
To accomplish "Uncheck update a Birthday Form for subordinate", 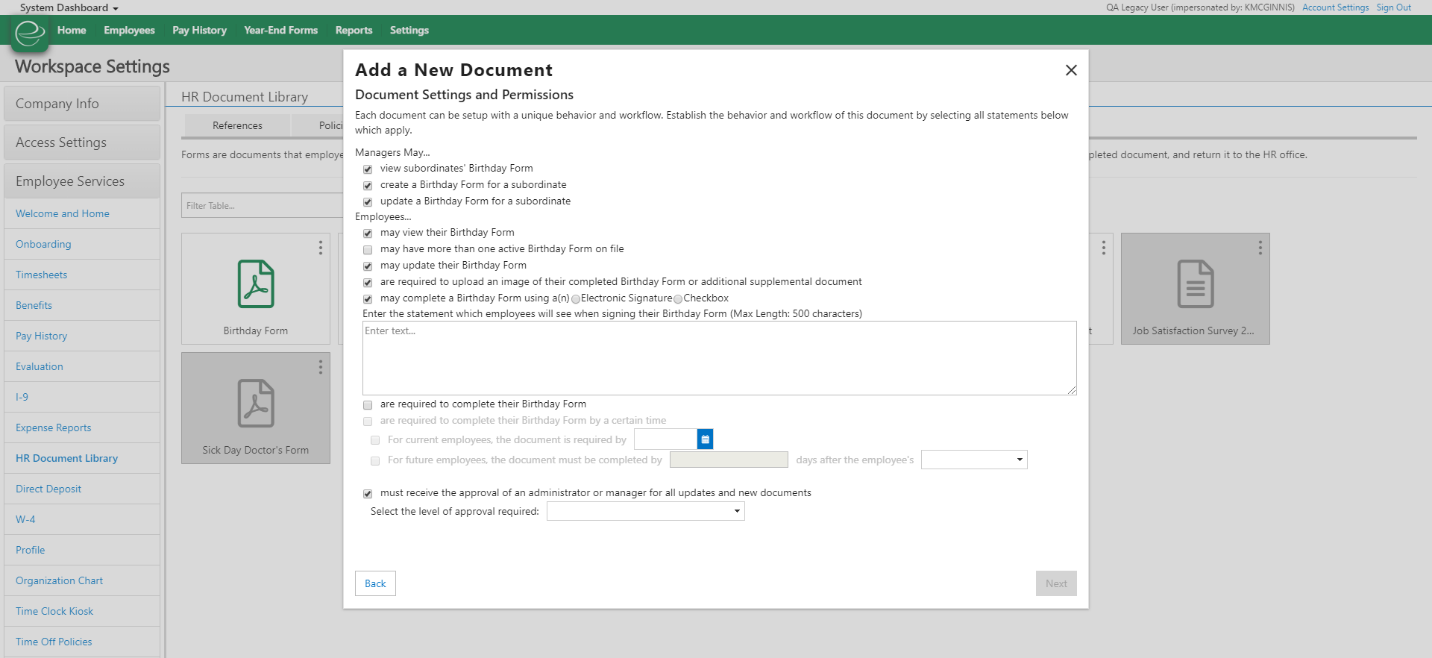I will click(368, 201).
